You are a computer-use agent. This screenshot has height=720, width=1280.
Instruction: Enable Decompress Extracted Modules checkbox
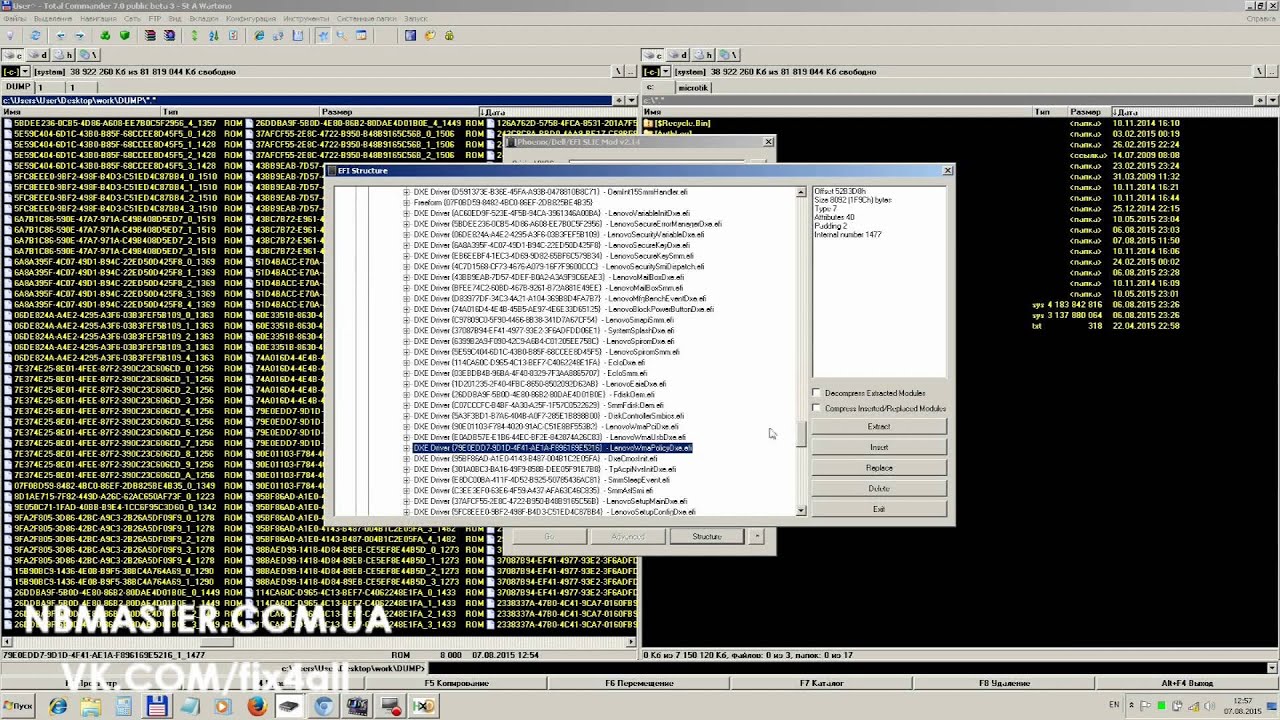tap(816, 393)
